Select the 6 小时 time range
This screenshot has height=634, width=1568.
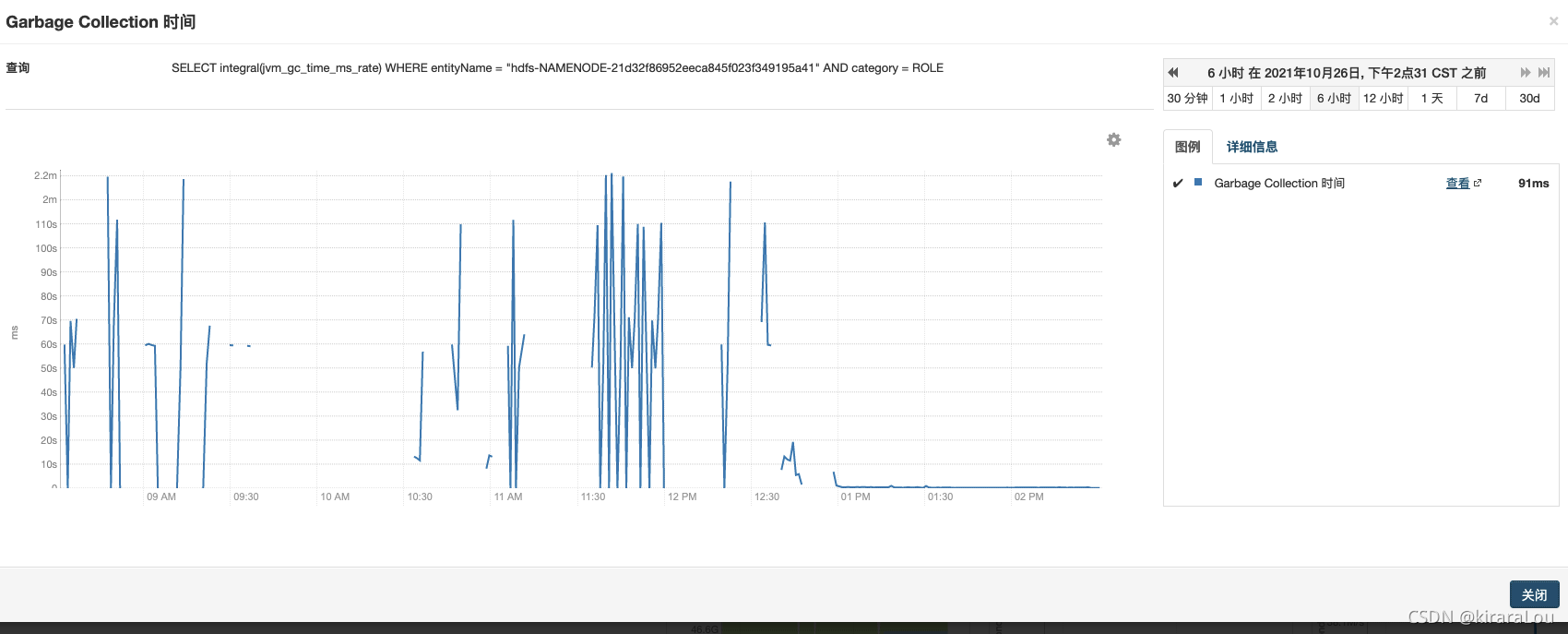point(1334,98)
